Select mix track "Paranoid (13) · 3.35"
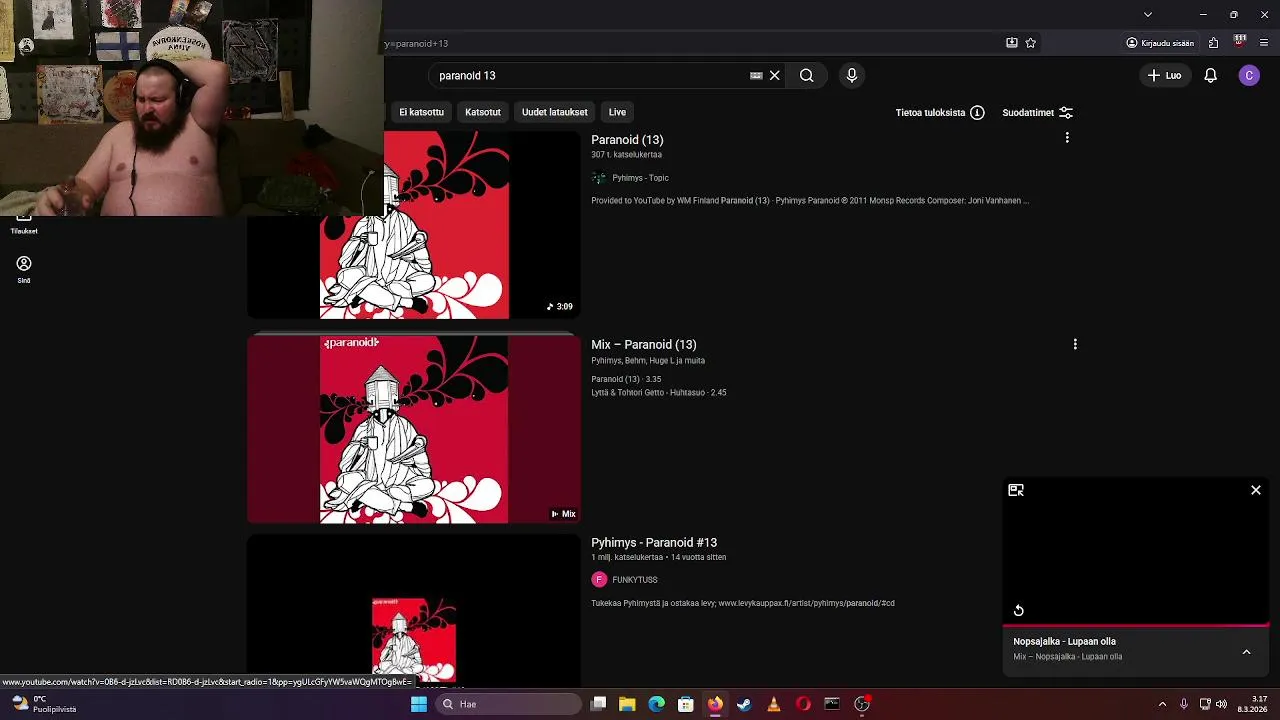The width and height of the screenshot is (1280, 720). click(626, 380)
